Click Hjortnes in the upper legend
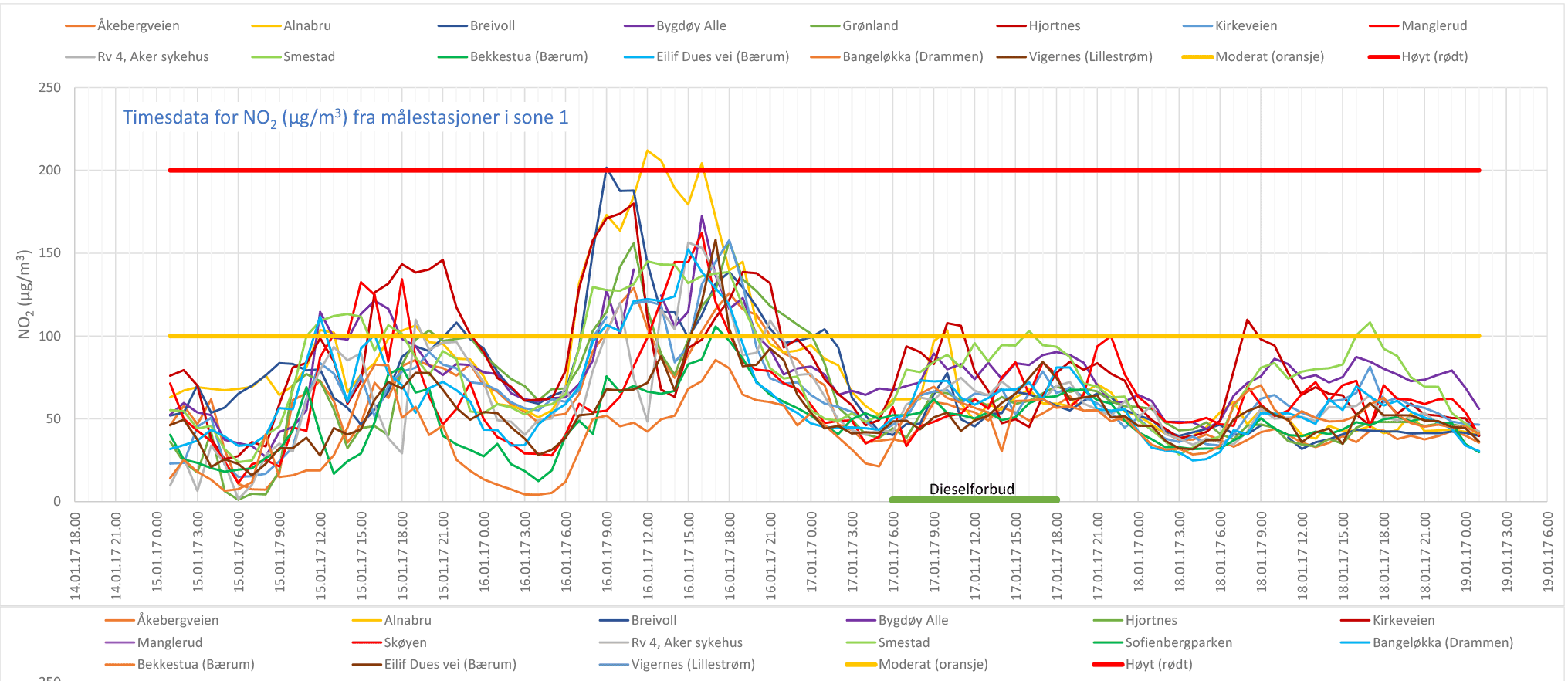1568x681 pixels. 1055,25
